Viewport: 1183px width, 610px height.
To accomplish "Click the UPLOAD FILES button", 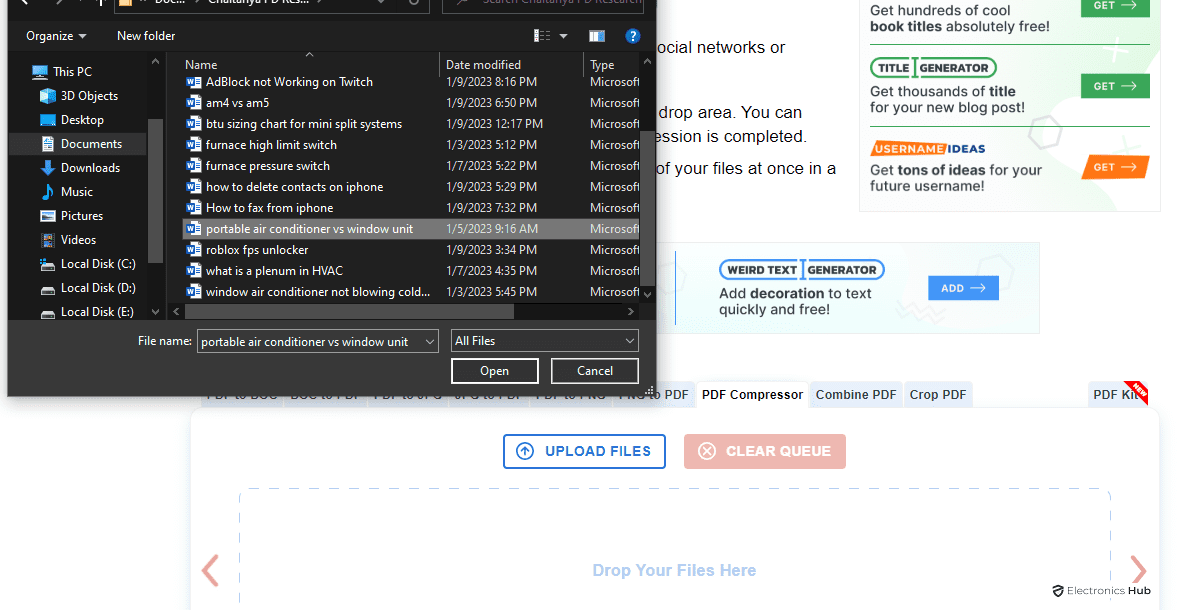I will 584,451.
